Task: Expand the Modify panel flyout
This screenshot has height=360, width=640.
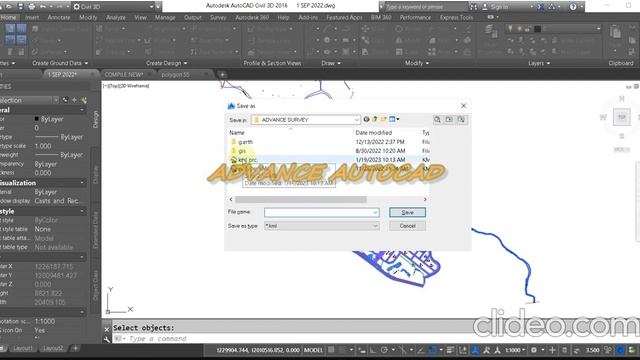Action: coord(417,63)
